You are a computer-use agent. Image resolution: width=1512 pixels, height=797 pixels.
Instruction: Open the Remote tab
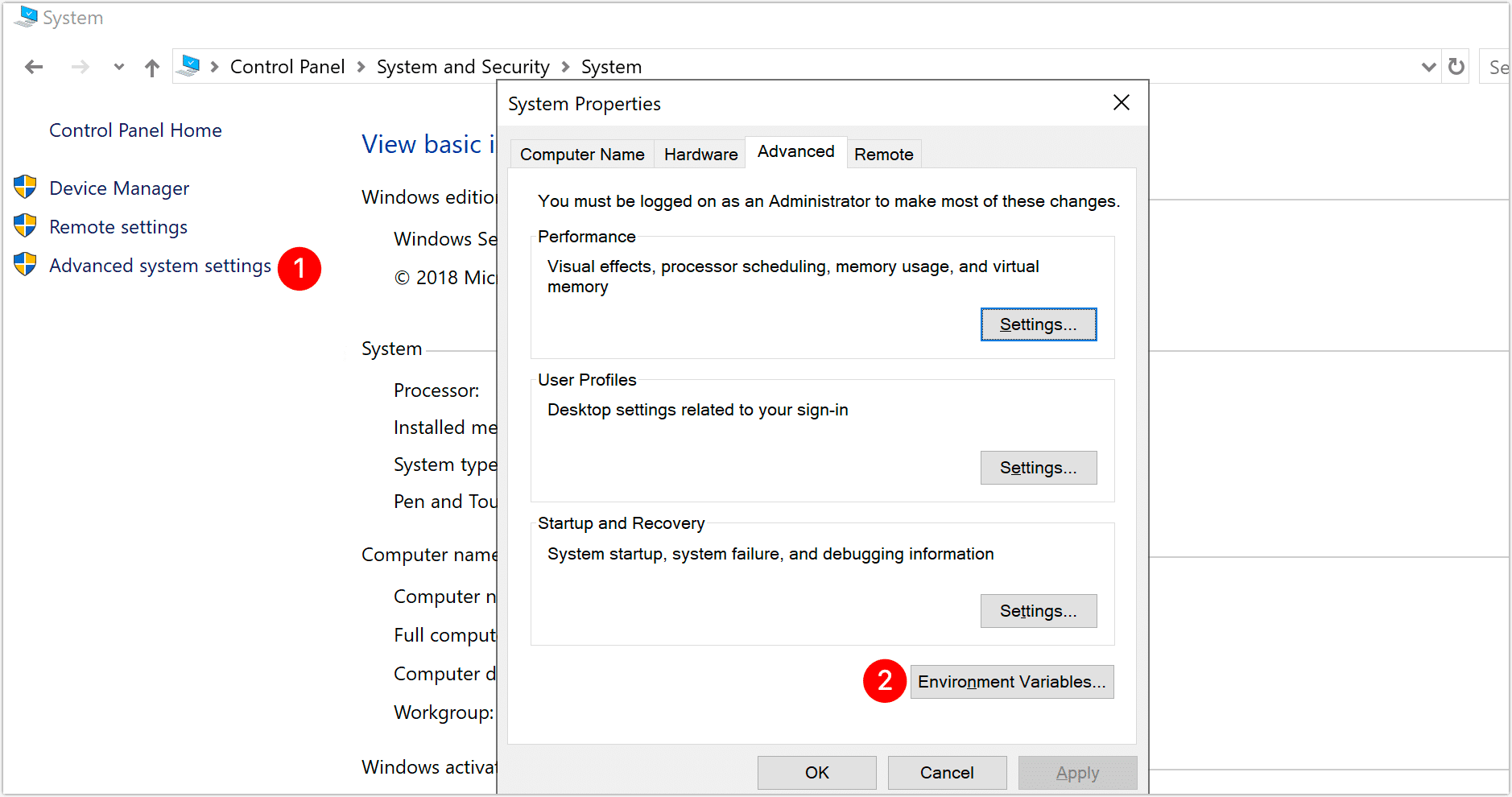(x=883, y=154)
